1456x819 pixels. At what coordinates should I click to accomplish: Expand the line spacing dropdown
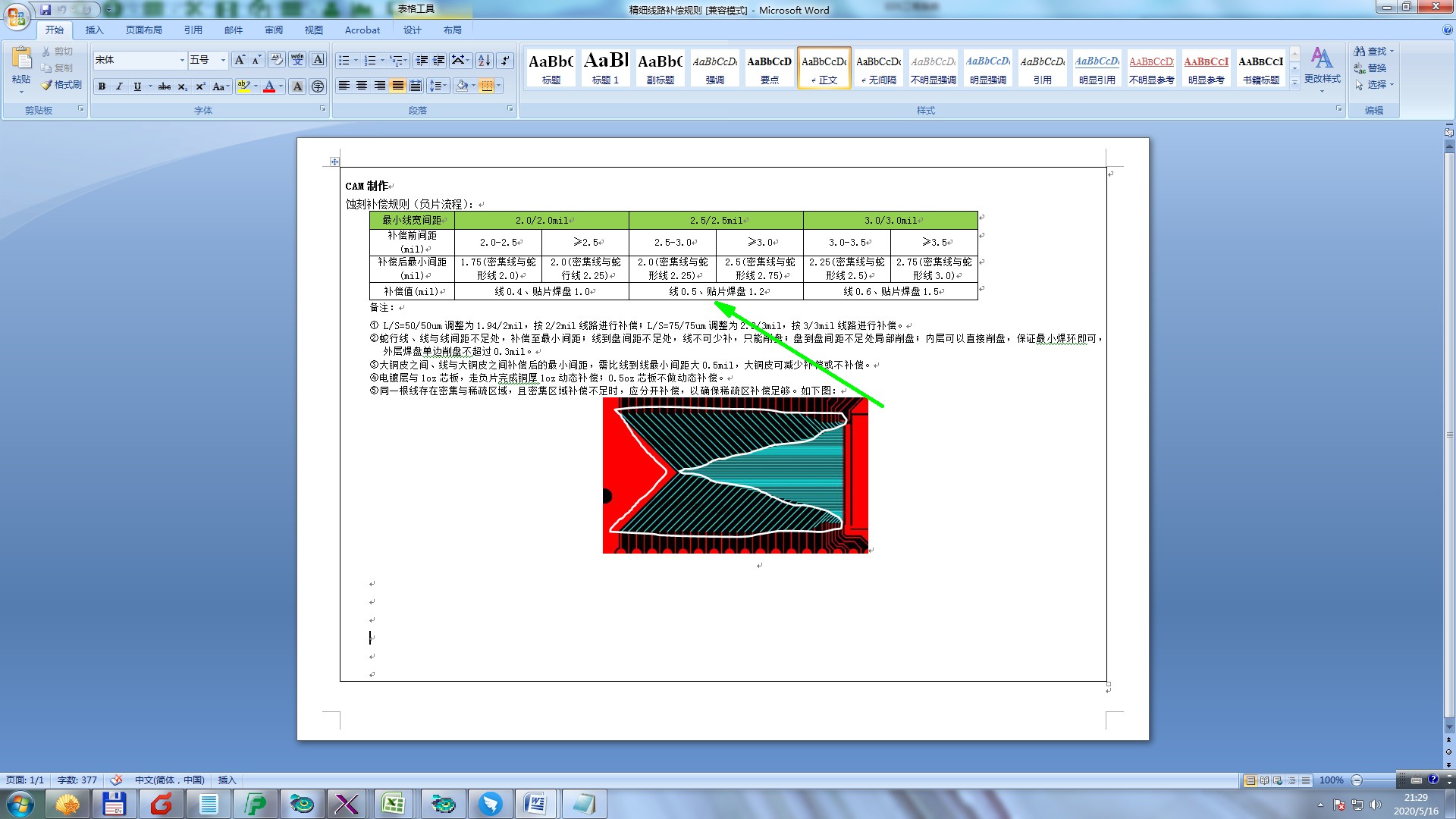444,86
